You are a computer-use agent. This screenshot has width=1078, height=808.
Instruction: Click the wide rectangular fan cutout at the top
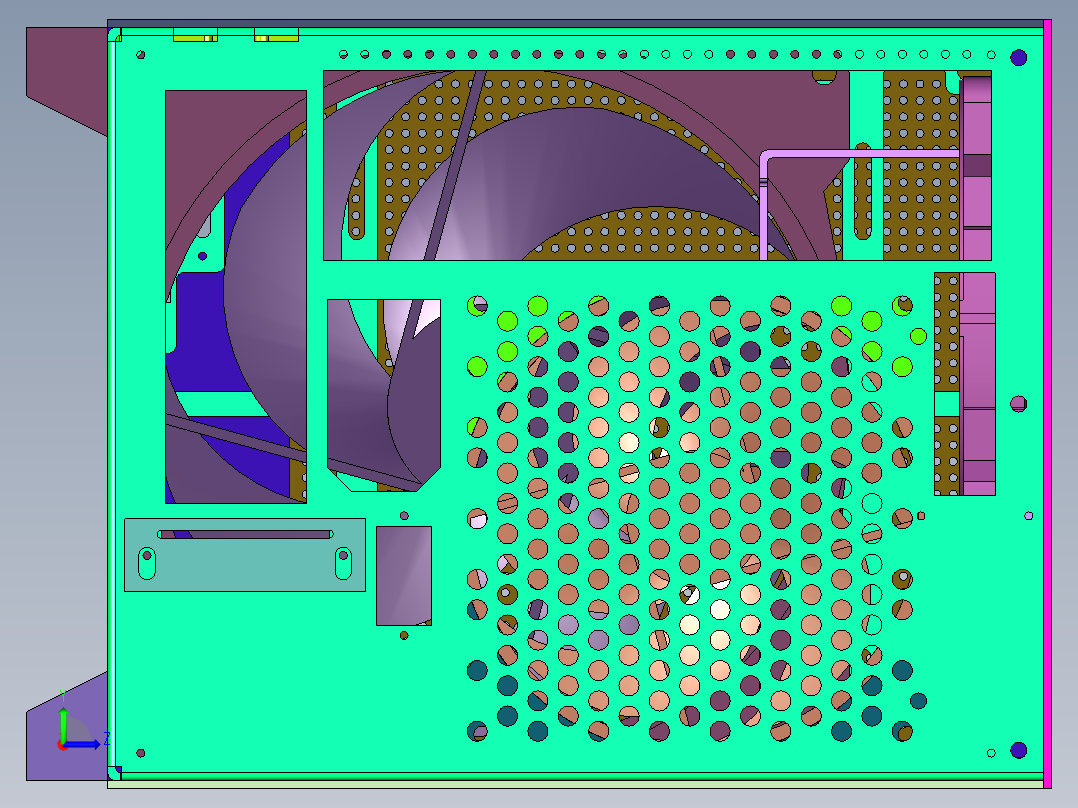point(657,165)
